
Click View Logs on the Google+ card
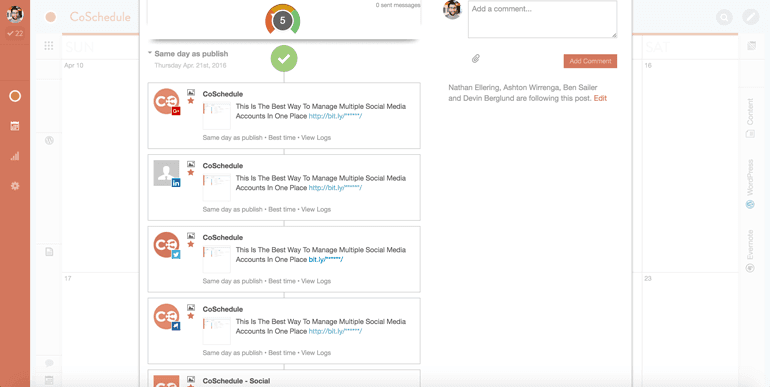click(316, 138)
